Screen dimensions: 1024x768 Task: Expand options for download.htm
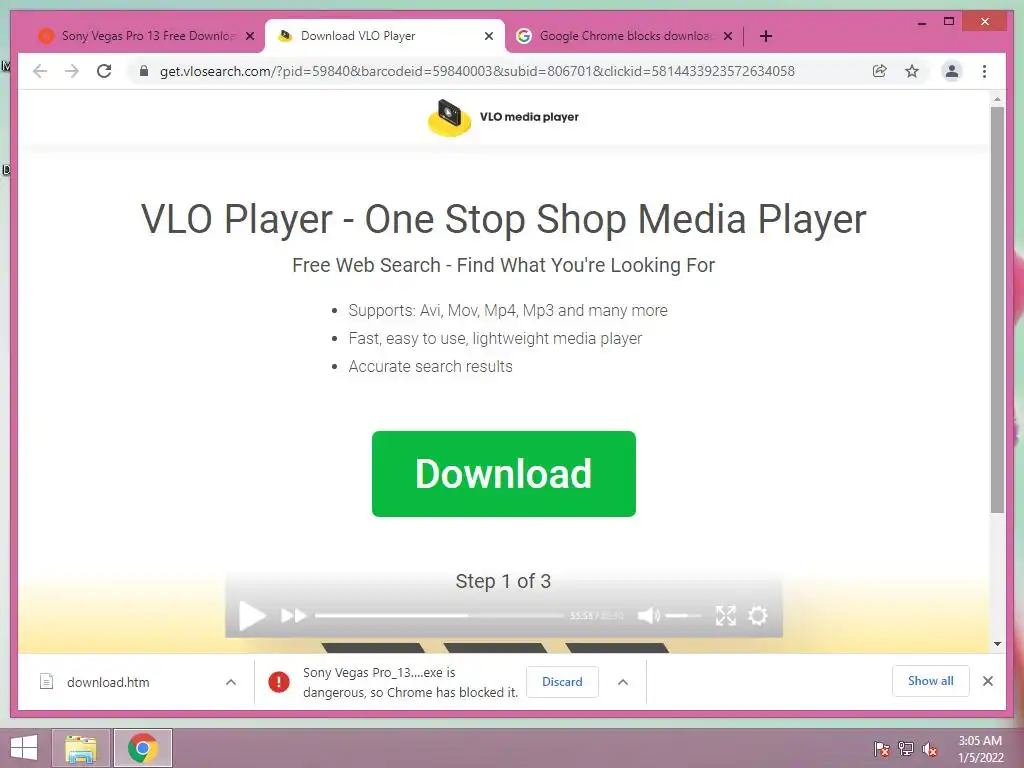point(231,682)
